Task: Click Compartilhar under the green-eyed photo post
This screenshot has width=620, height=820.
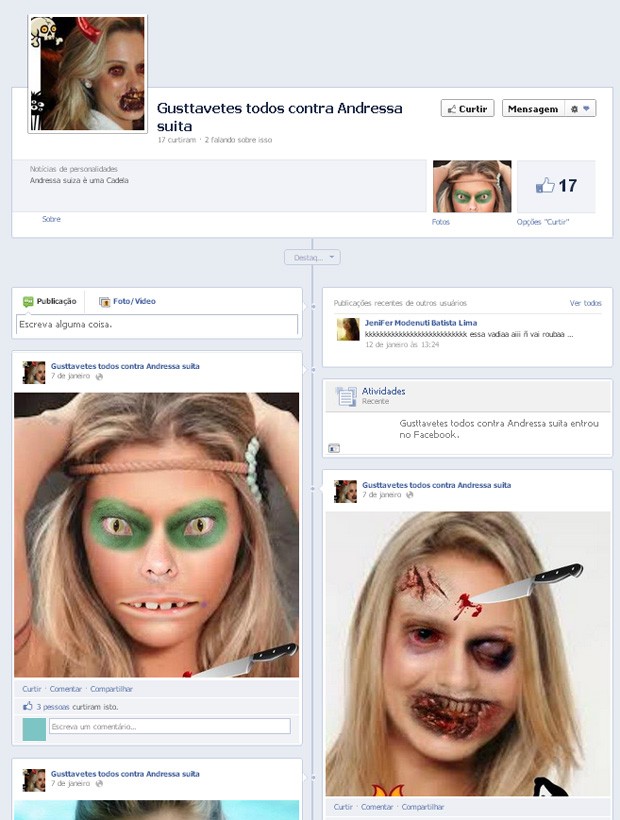Action: click(x=111, y=689)
